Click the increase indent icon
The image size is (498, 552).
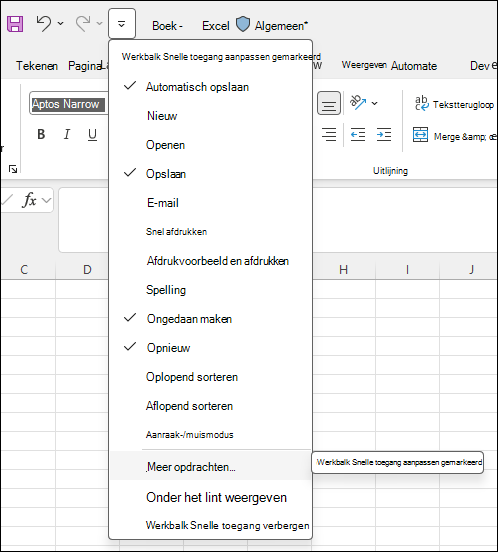pyautogui.click(x=384, y=134)
